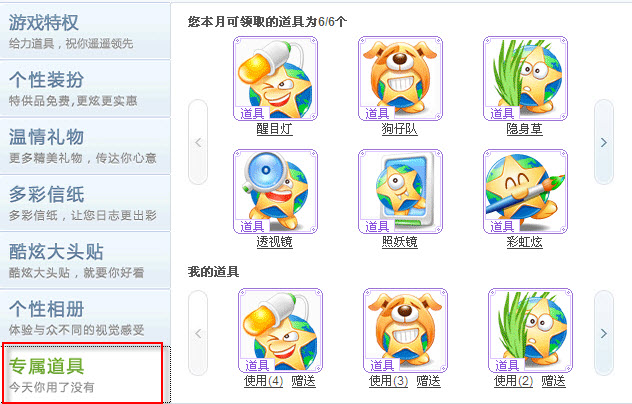632x404 pixels.
Task: Select the 彩虹炫 paintbrush item icon
Action: (x=525, y=191)
